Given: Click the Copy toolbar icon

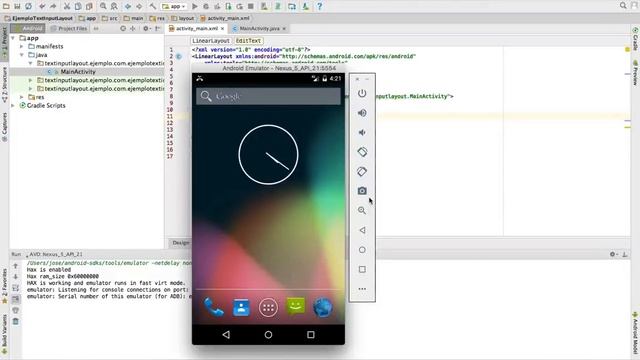Looking at the screenshot, I should [78, 6].
